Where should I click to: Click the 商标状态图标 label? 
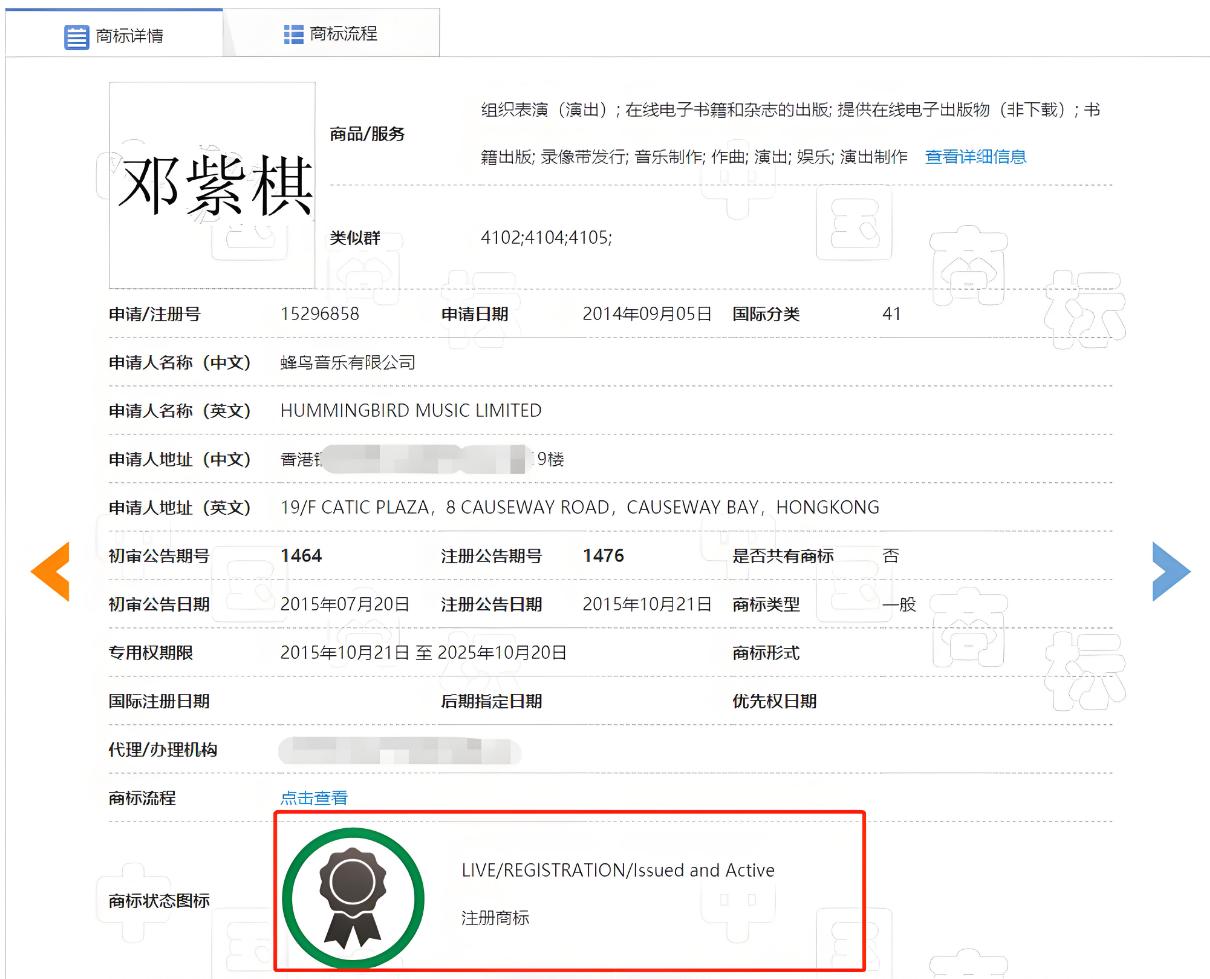pos(159,901)
